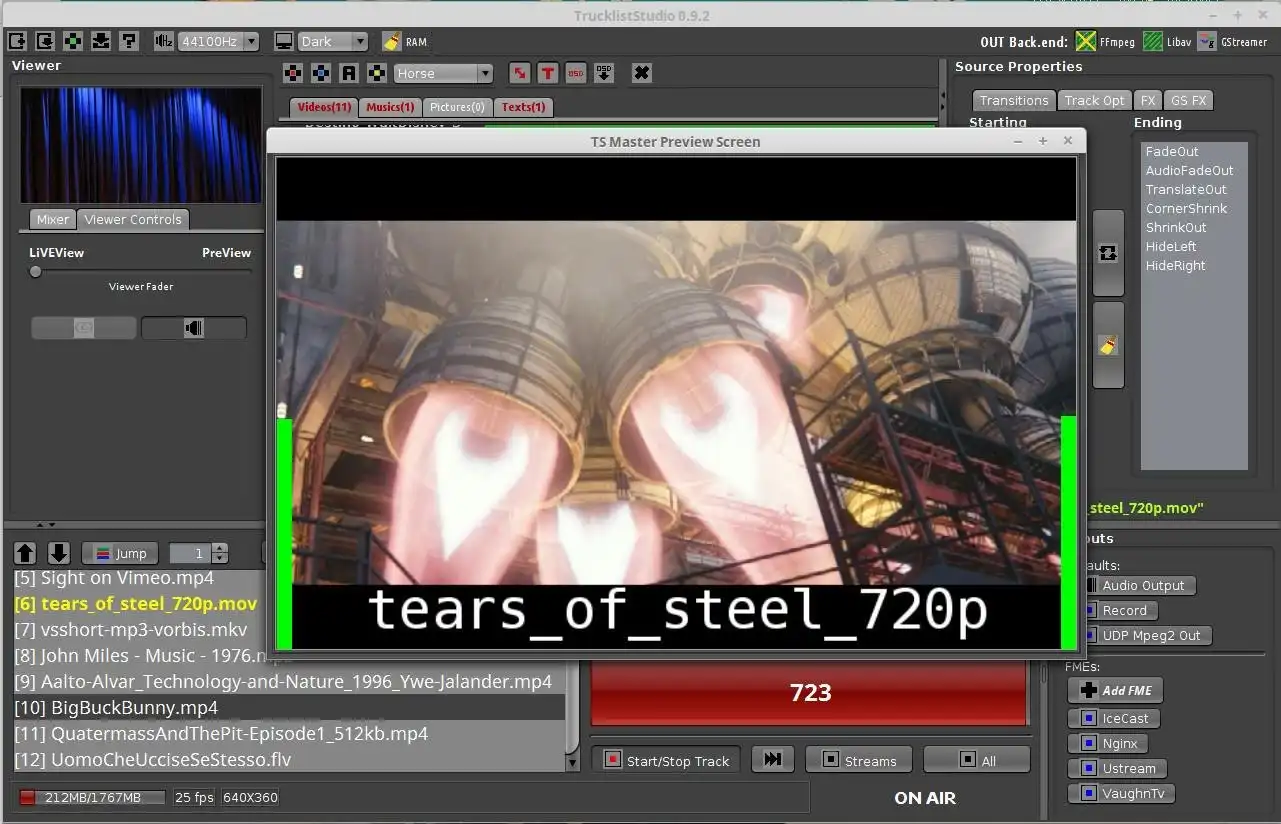Viewport: 1281px width, 824px height.
Task: Switch to the Texts(1) tab
Action: pos(523,107)
